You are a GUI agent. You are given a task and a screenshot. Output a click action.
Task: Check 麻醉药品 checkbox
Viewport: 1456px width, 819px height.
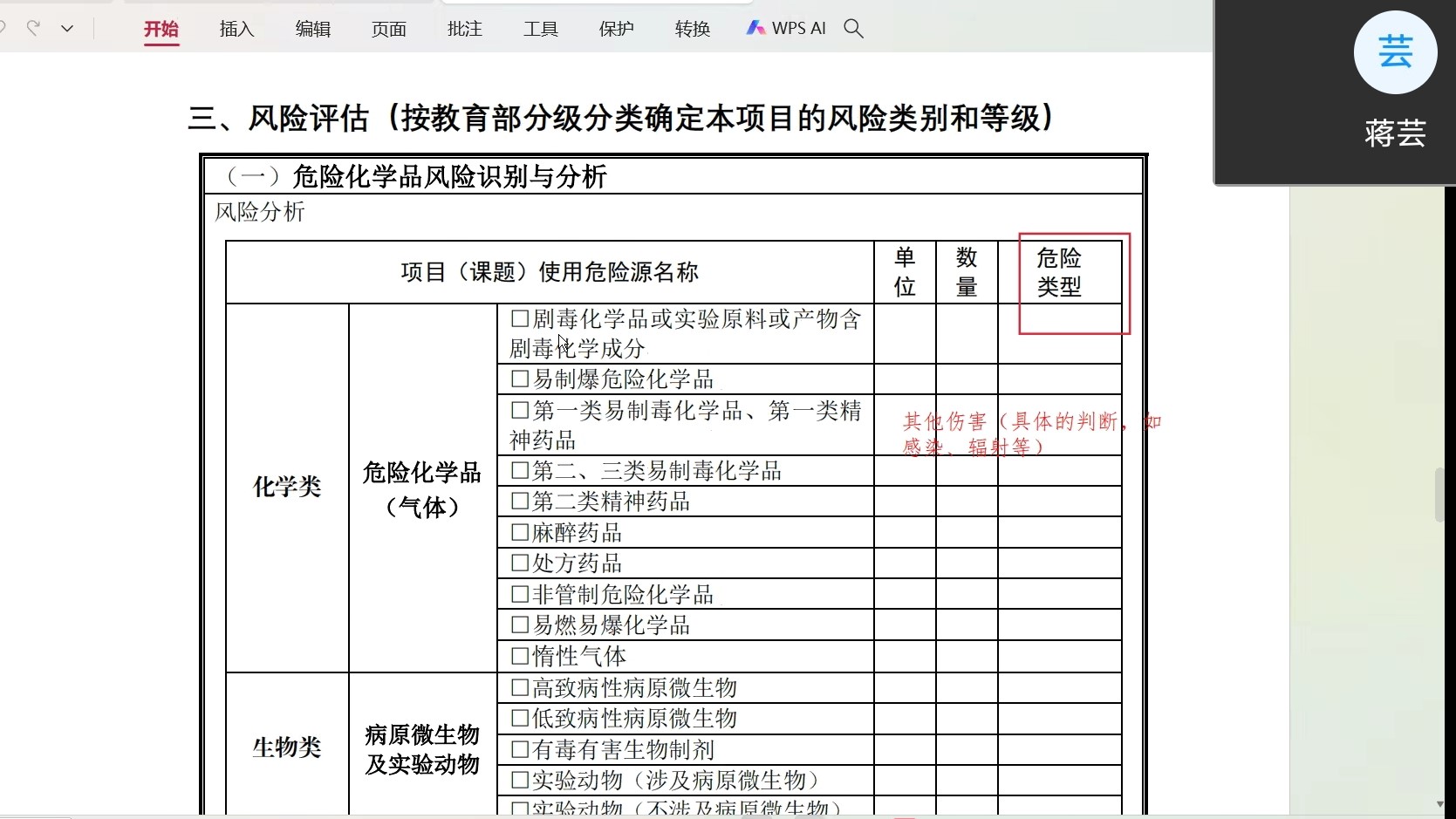coord(520,532)
